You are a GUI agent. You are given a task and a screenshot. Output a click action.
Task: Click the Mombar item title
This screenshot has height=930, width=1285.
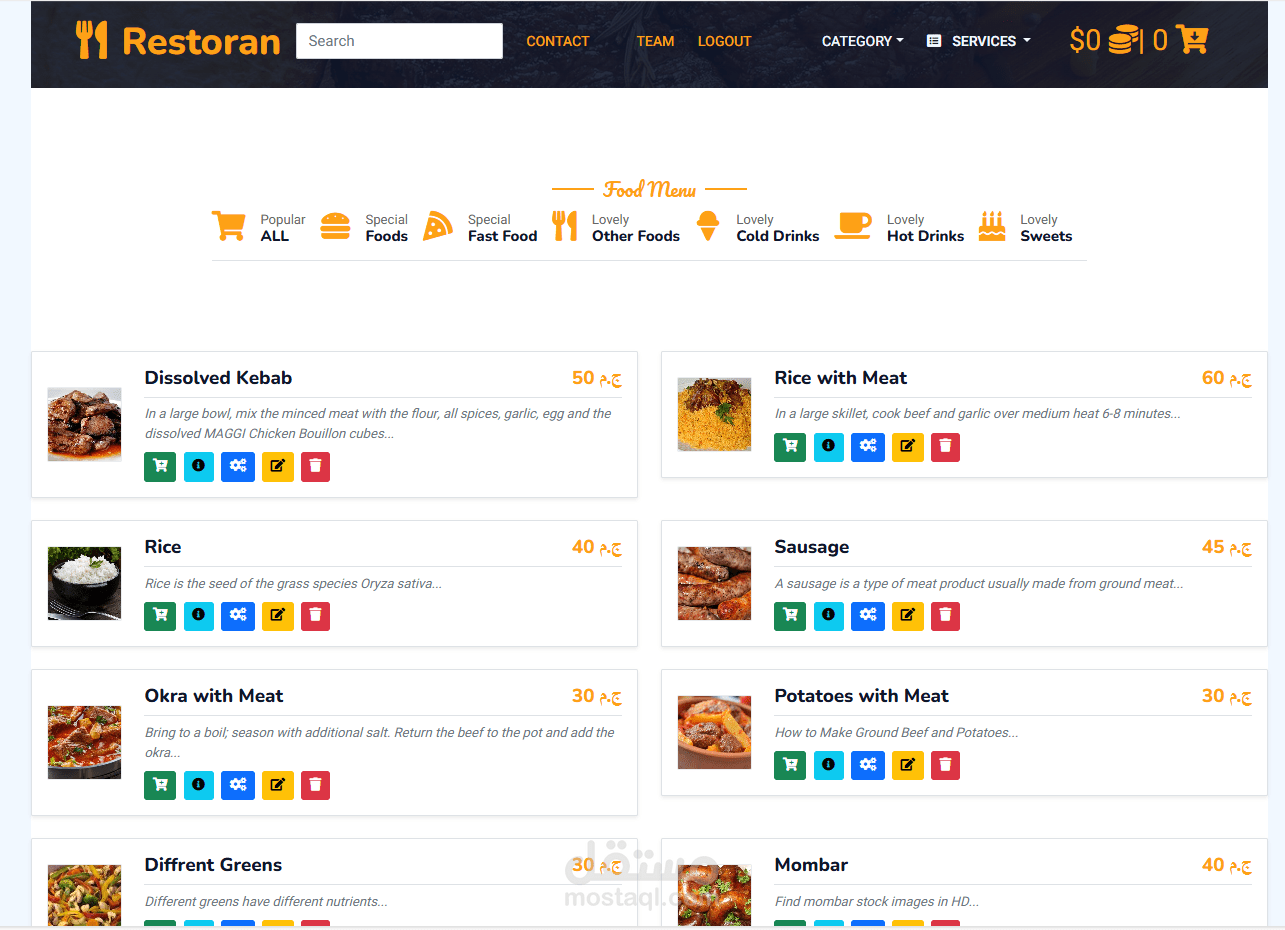[x=811, y=865]
